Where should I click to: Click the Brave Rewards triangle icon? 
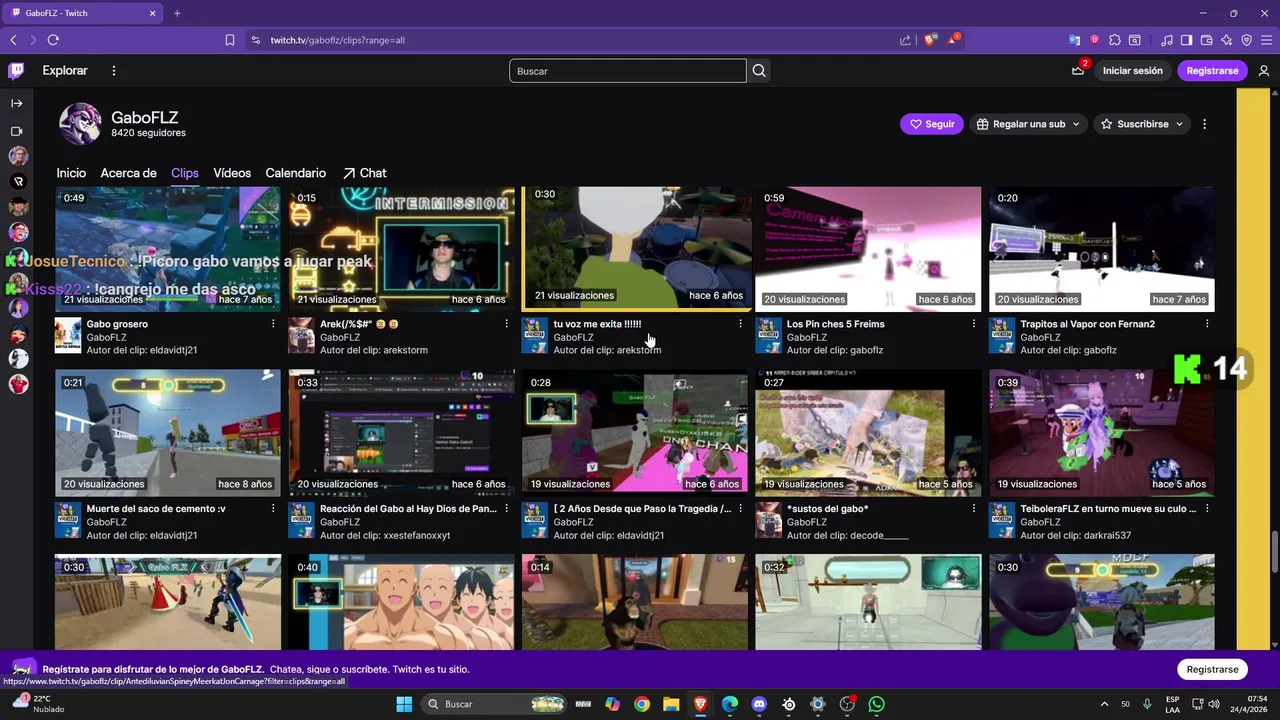[x=953, y=40]
